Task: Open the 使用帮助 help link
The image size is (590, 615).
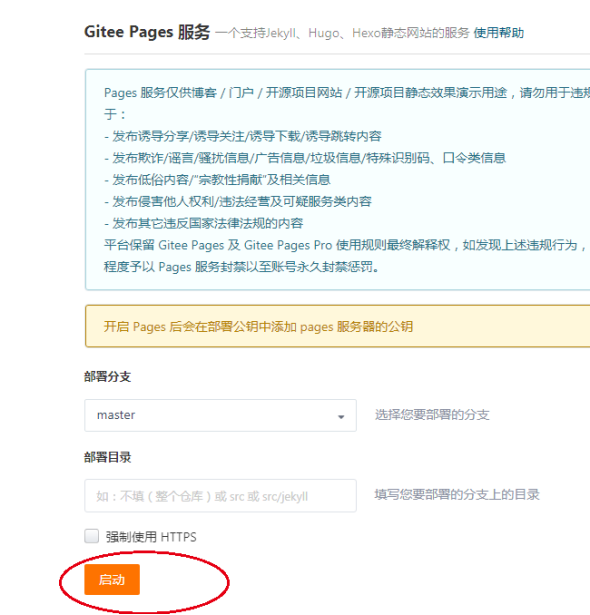Action: [499, 33]
